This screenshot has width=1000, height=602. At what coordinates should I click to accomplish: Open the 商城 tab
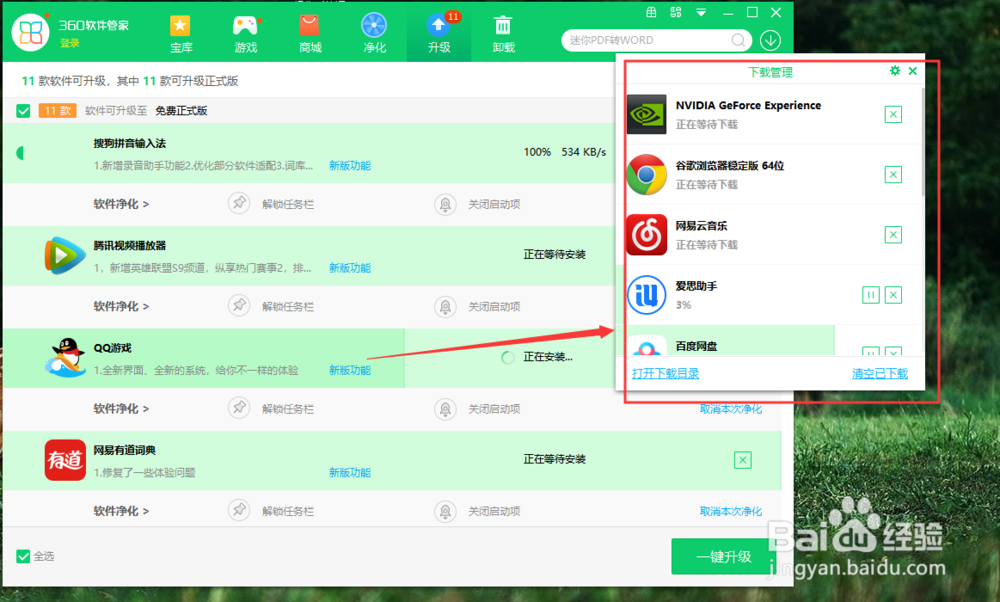tap(310, 34)
